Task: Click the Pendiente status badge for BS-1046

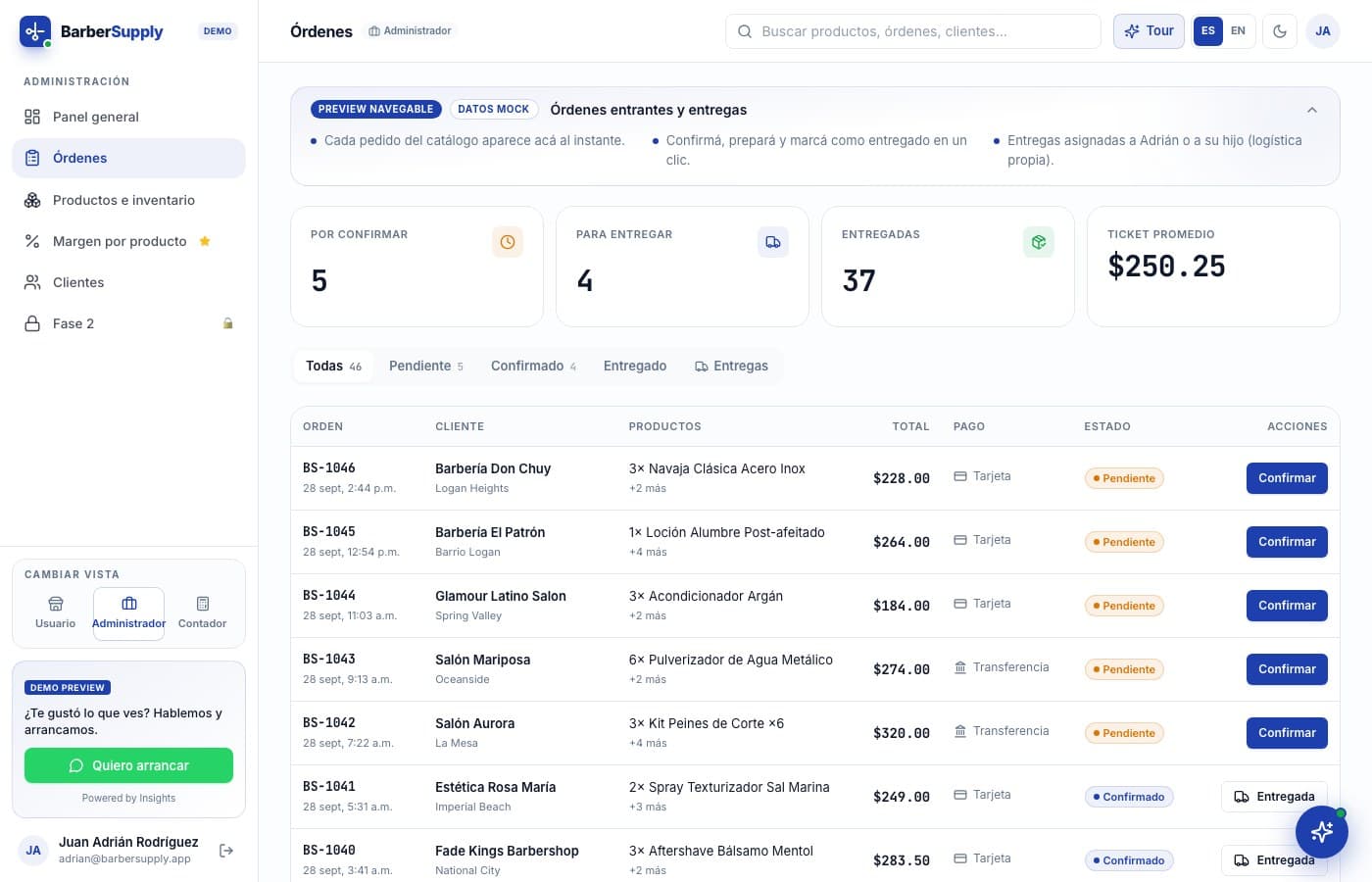Action: (x=1124, y=478)
